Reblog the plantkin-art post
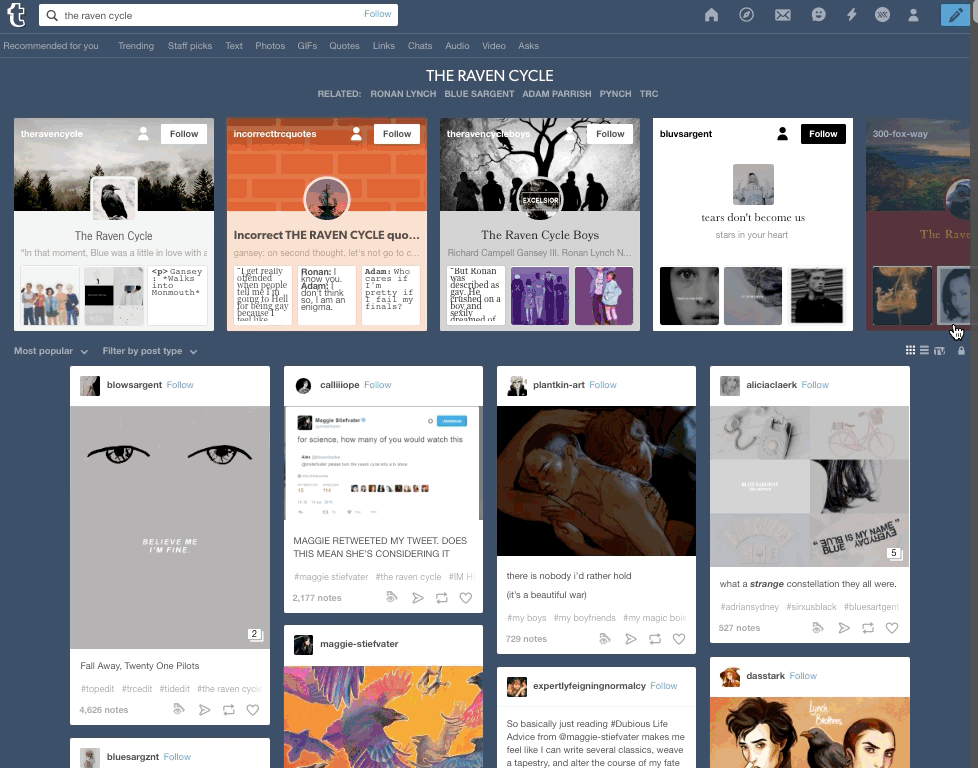The height and width of the screenshot is (768, 978). [655, 639]
